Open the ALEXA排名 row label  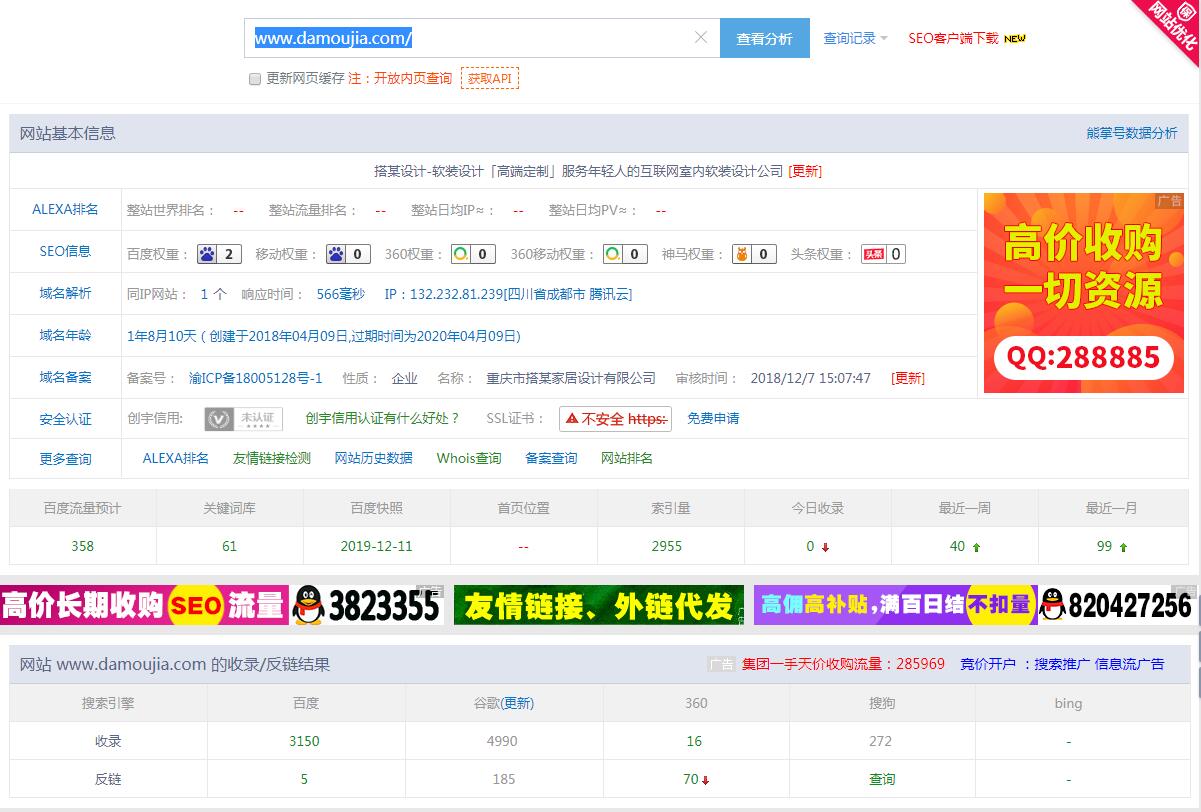pyautogui.click(x=65, y=209)
